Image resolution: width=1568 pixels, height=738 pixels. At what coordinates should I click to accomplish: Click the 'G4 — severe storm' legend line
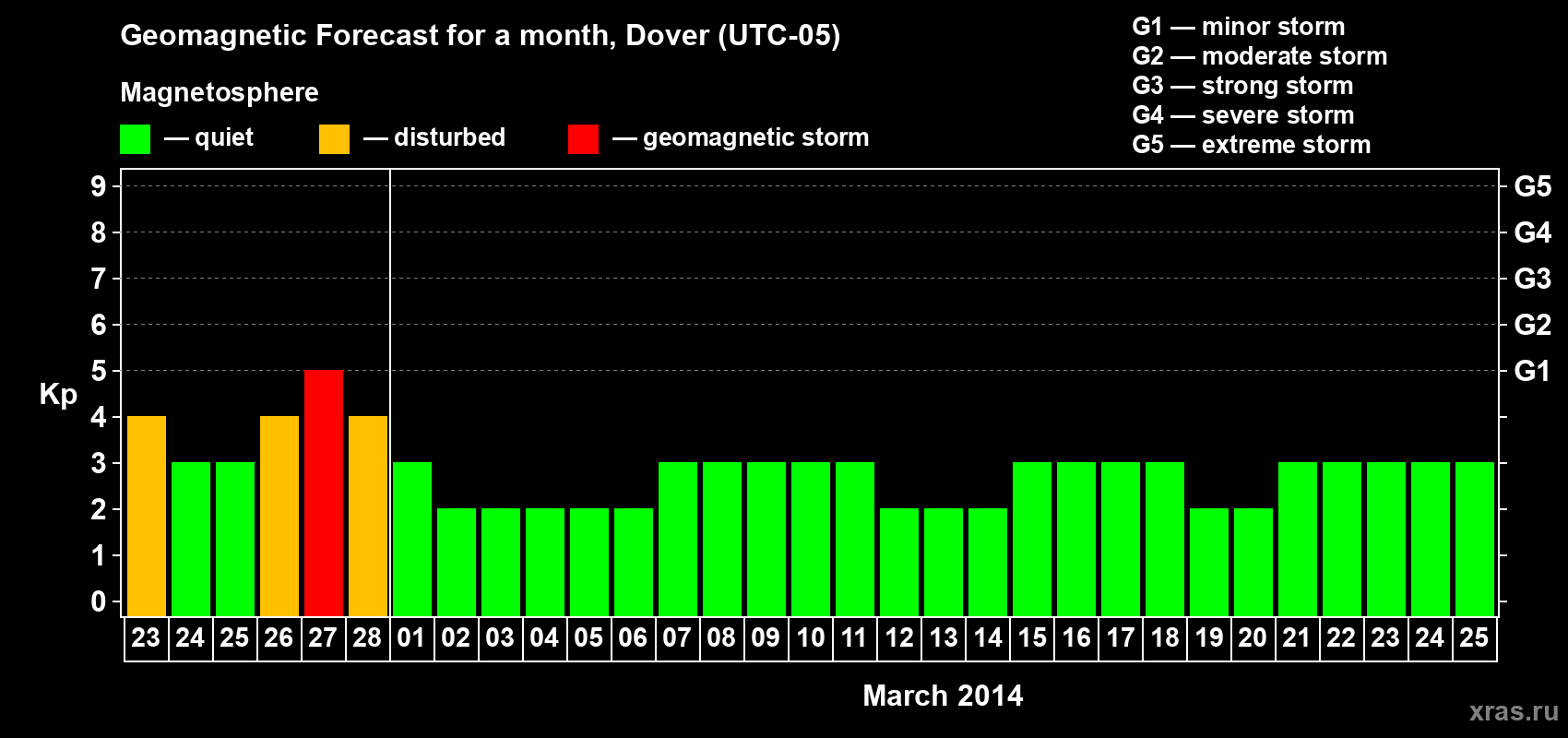click(1242, 115)
